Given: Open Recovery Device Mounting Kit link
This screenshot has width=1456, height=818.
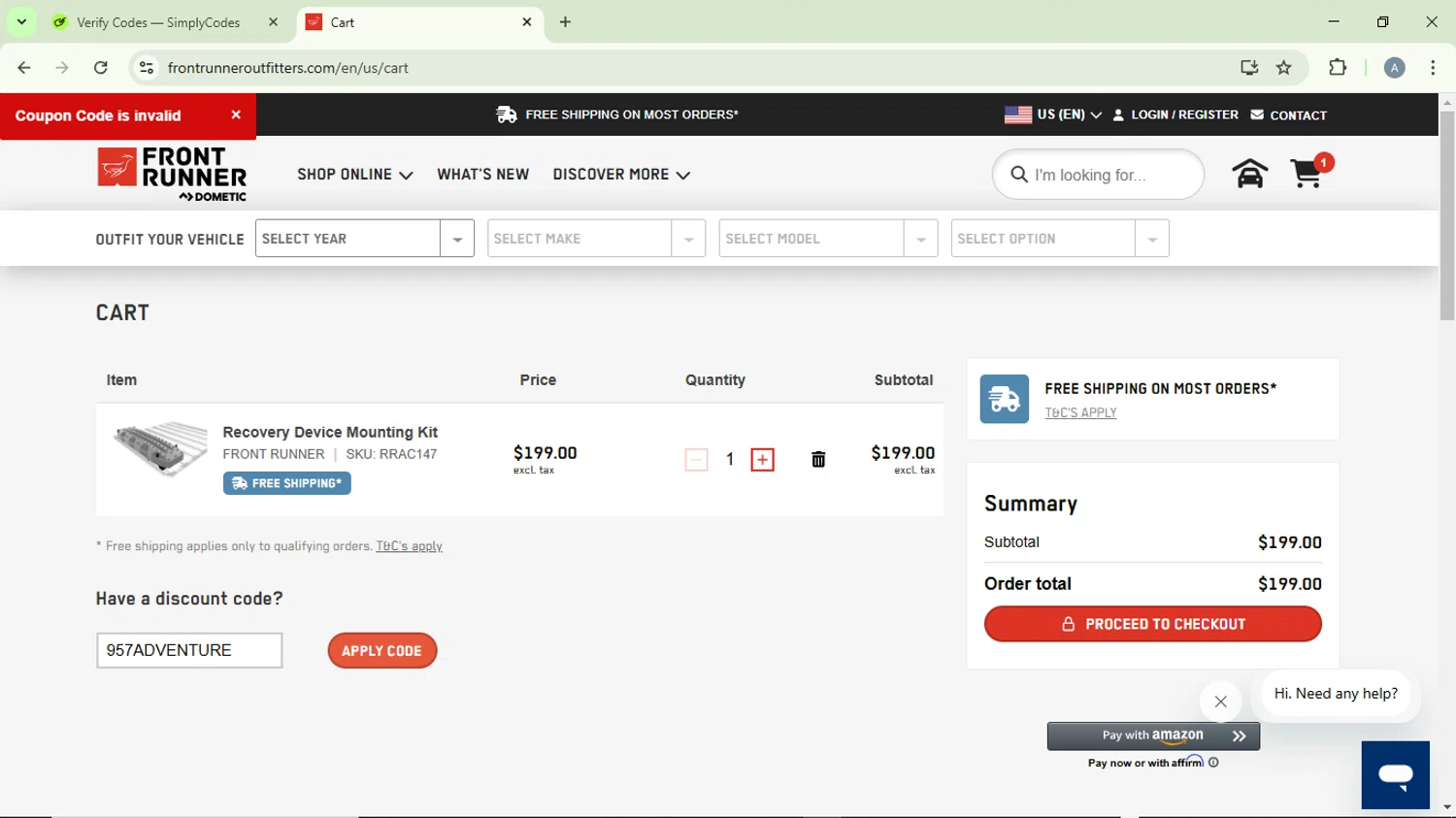Looking at the screenshot, I should tap(330, 432).
